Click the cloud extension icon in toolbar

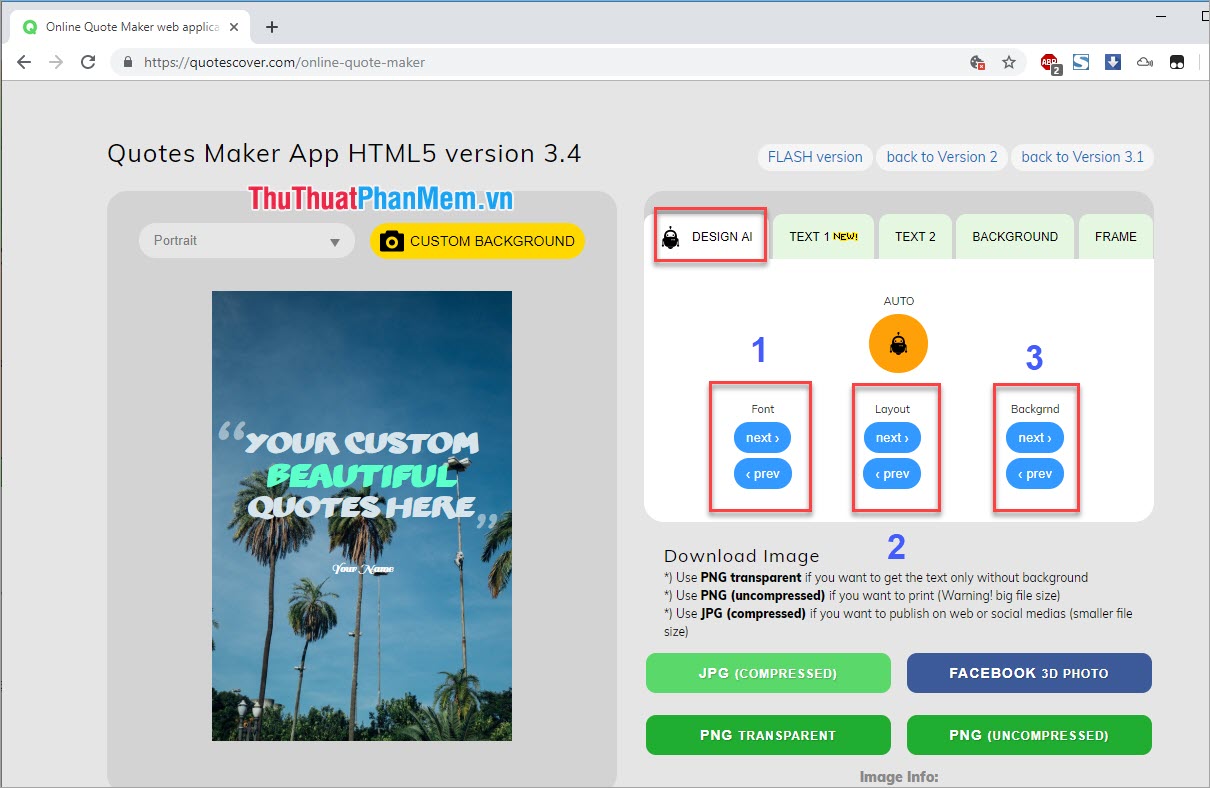click(x=1144, y=62)
